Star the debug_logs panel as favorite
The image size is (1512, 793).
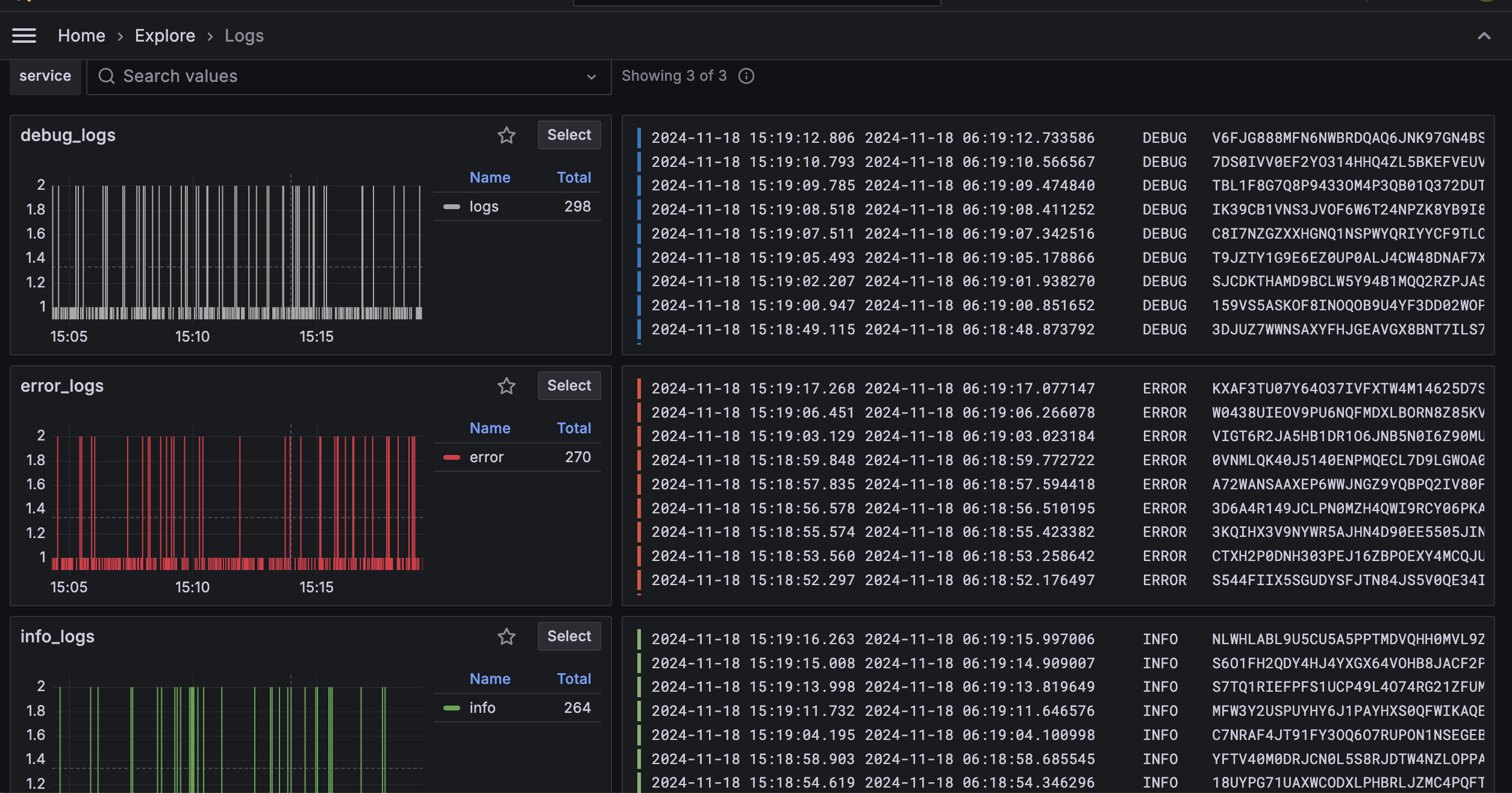click(x=506, y=135)
